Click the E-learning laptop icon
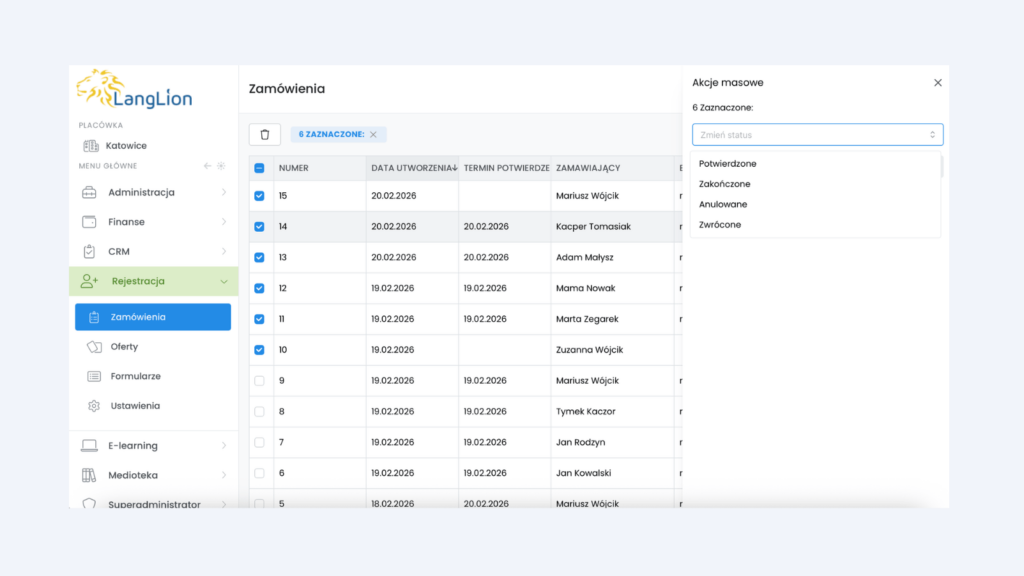Image resolution: width=1024 pixels, height=576 pixels. pos(89,446)
